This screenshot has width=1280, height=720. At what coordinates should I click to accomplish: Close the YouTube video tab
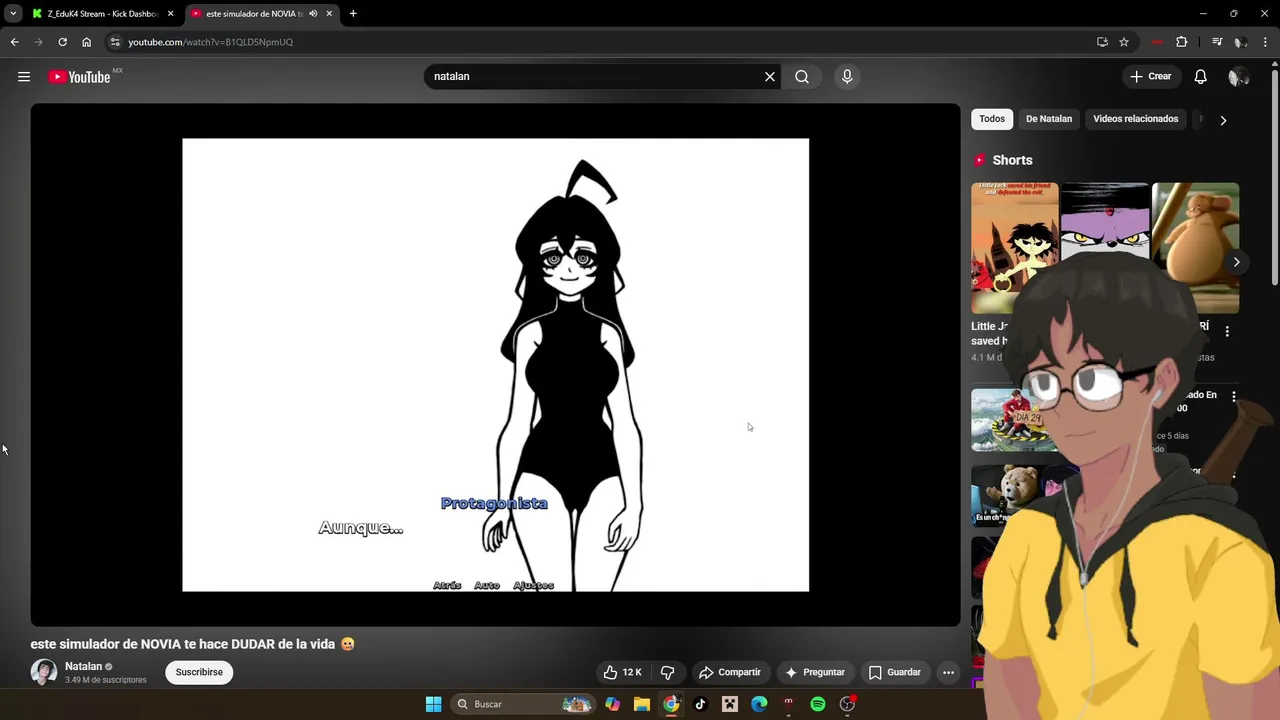click(x=329, y=14)
